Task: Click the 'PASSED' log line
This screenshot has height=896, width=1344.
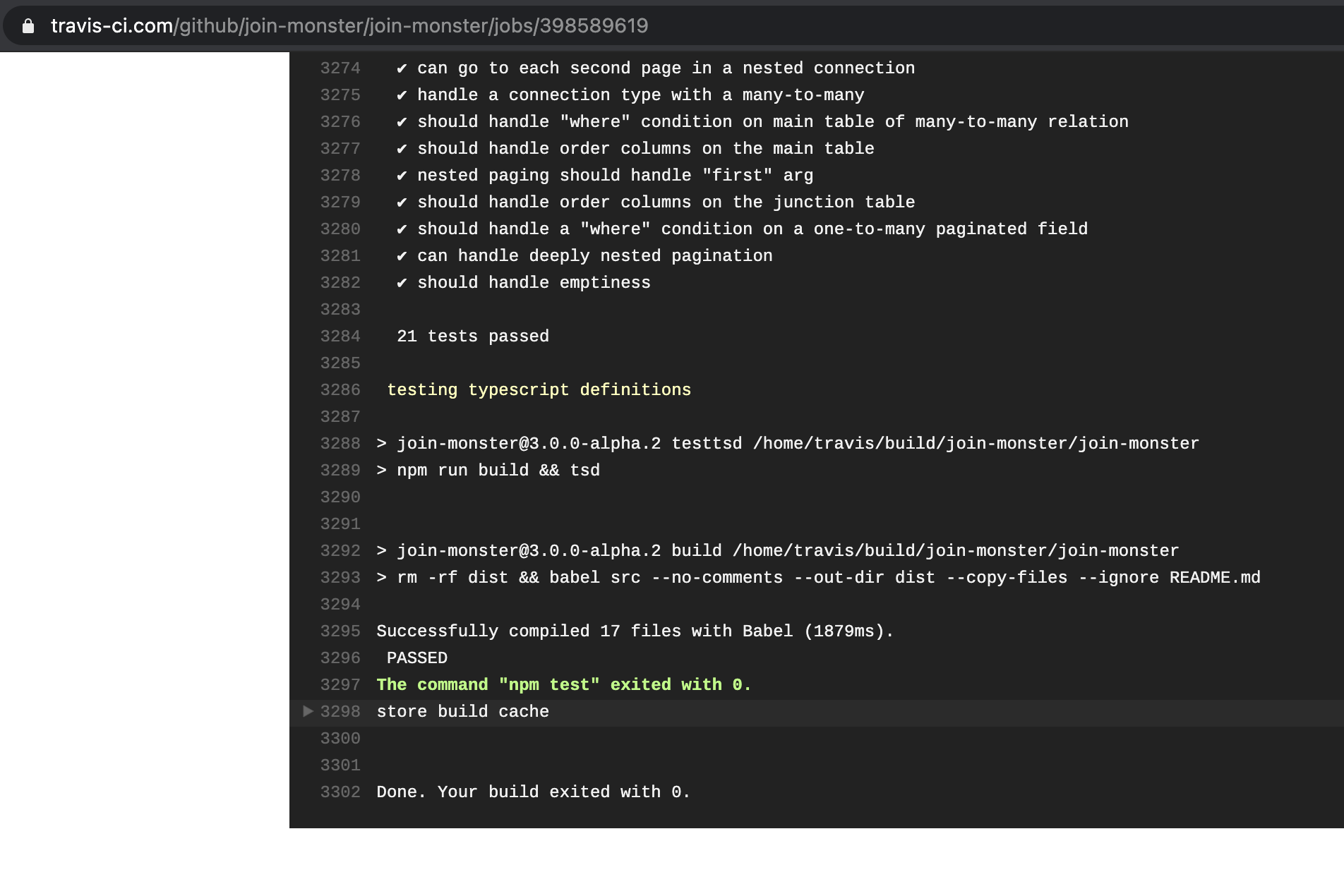Action: pyautogui.click(x=417, y=658)
